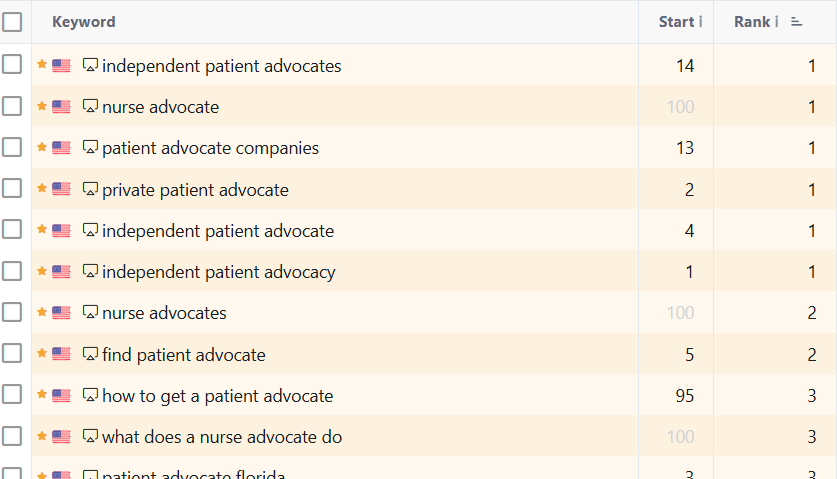Sort by the Start column header
The width and height of the screenshot is (837, 479).
tap(676, 22)
